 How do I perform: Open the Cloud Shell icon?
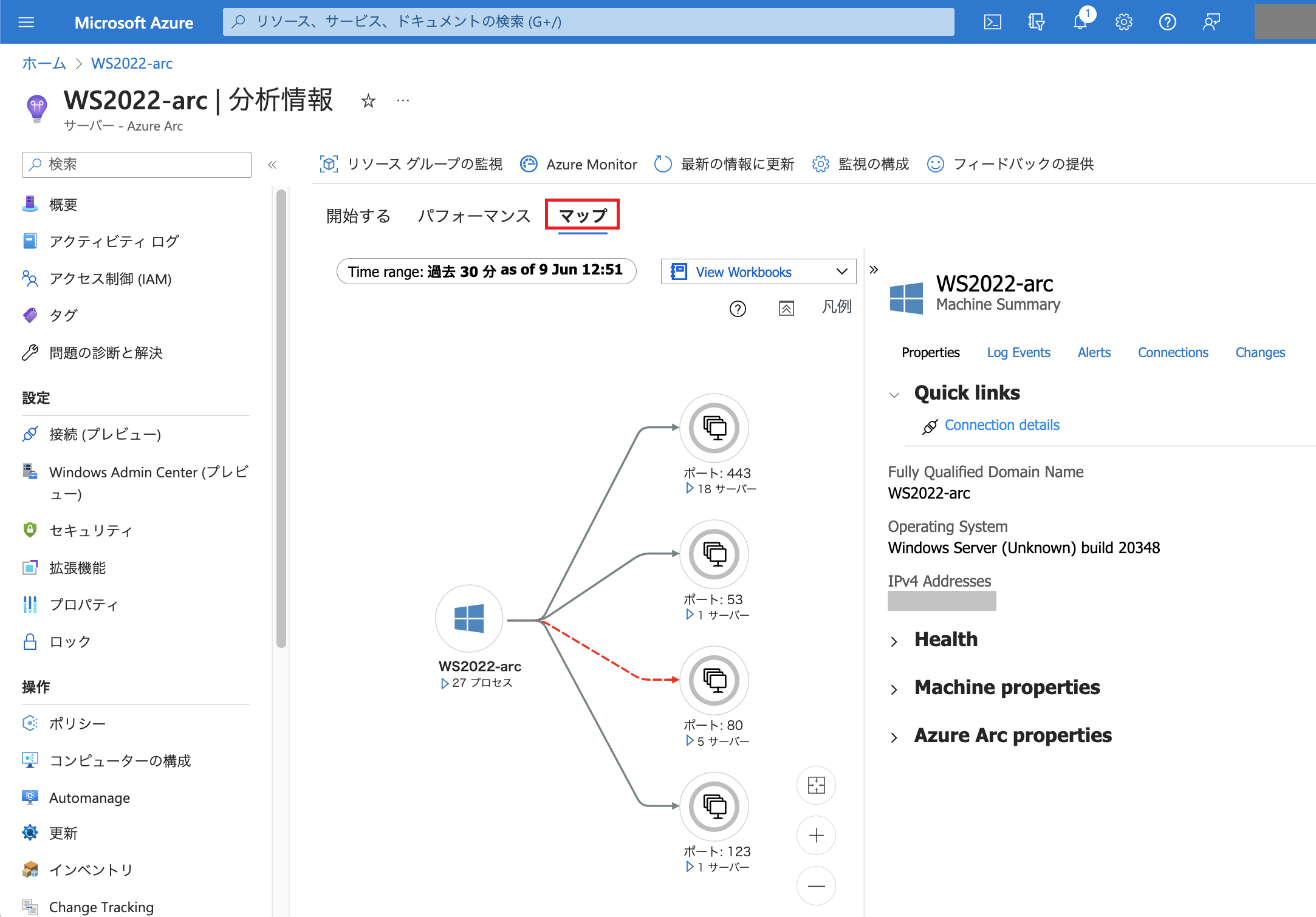click(992, 22)
